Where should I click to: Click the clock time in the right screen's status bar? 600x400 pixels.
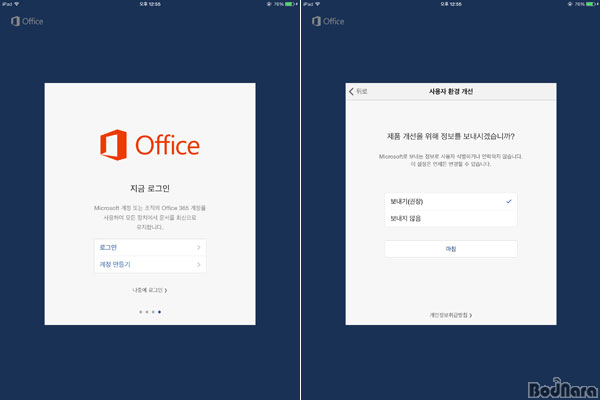tap(451, 4)
